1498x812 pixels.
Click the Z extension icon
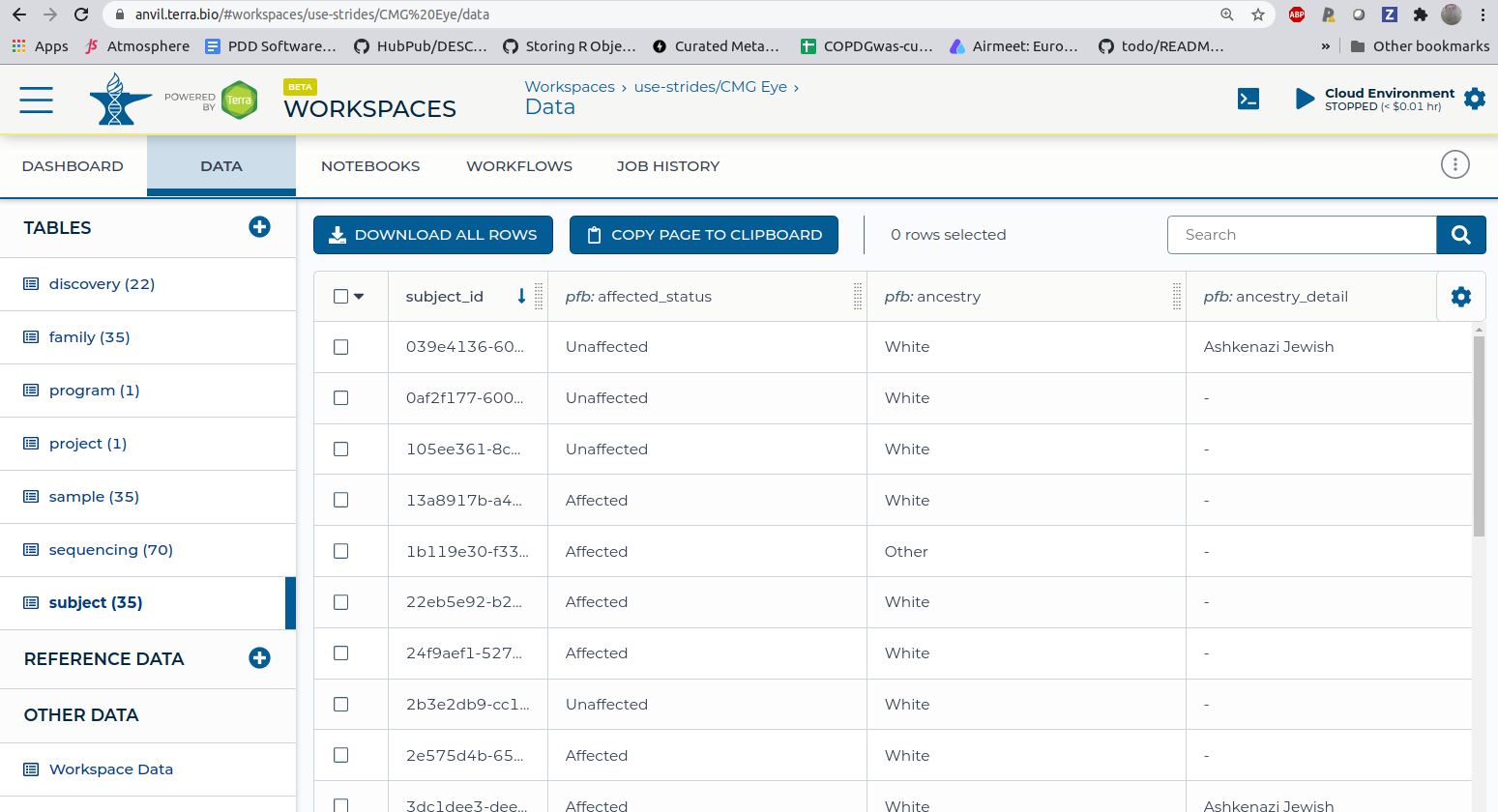coord(1390,14)
